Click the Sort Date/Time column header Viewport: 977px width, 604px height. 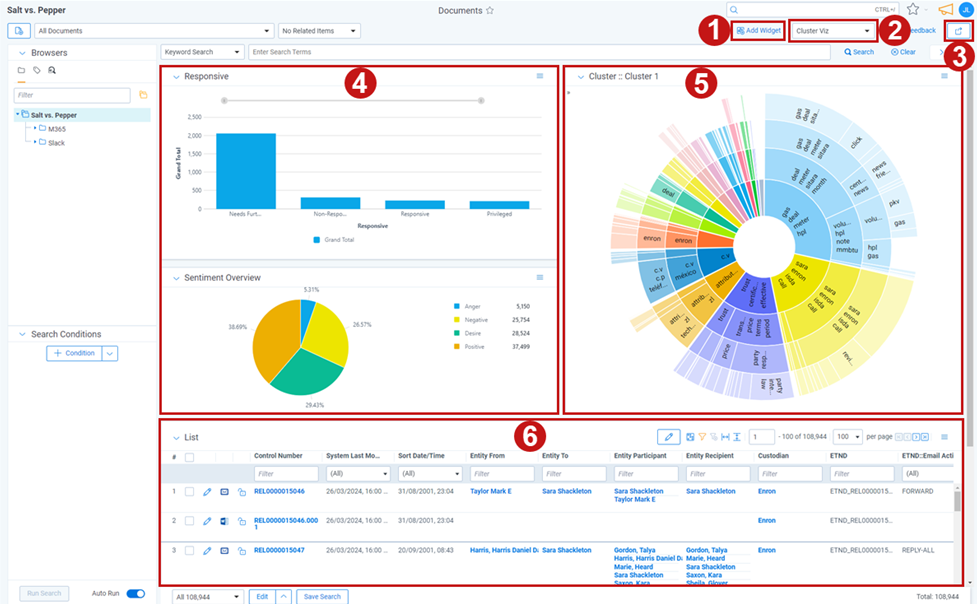pos(421,456)
